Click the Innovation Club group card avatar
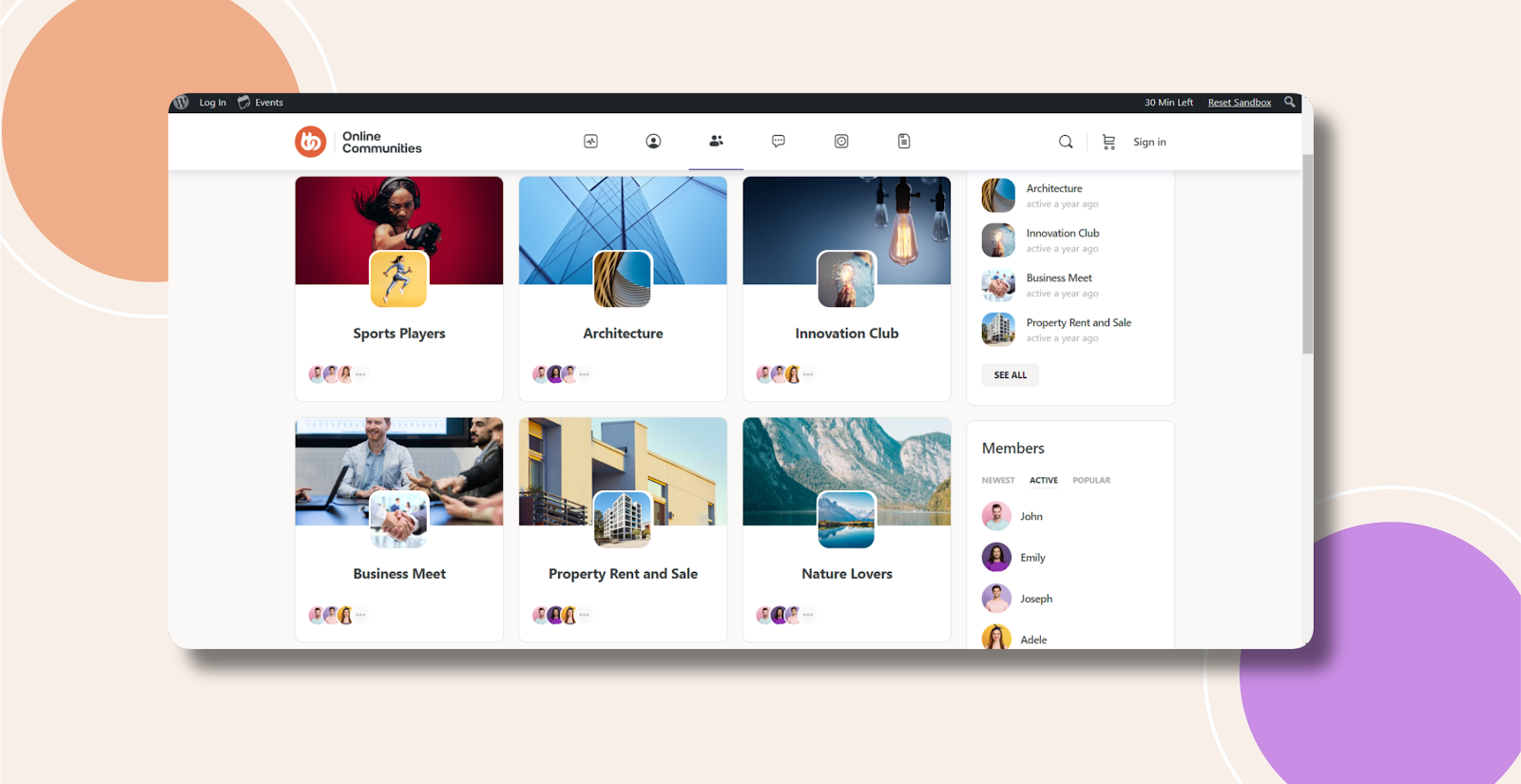This screenshot has height=784, width=1521. tap(847, 279)
